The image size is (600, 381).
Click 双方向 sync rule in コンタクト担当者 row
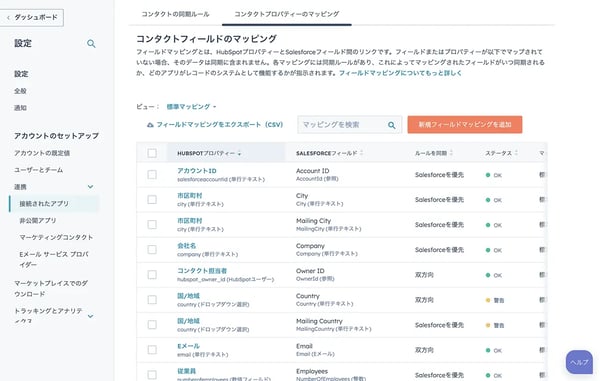click(424, 275)
